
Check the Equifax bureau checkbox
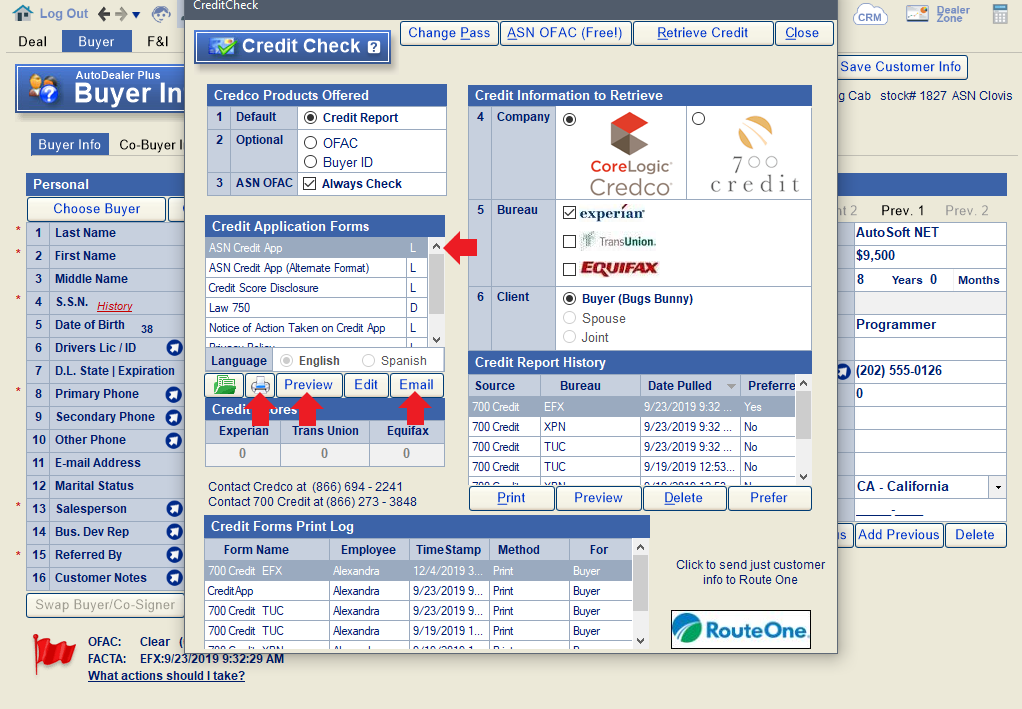(x=569, y=269)
